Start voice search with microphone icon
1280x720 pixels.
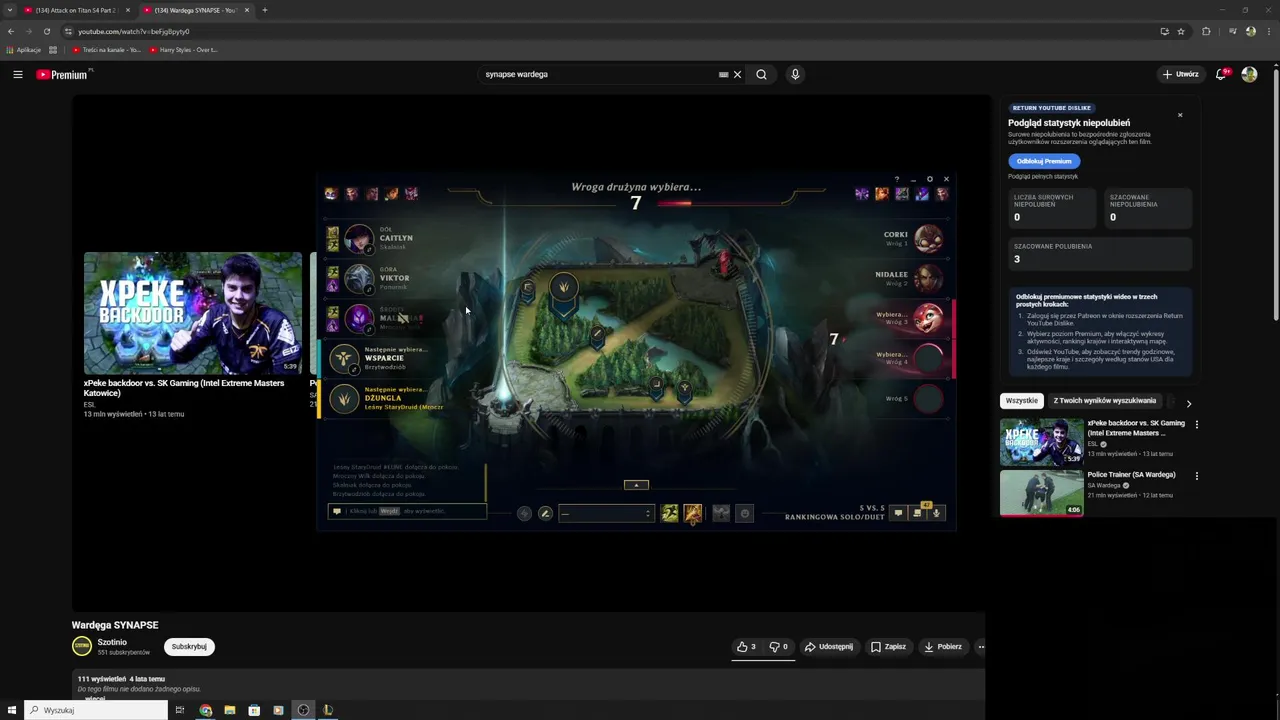(795, 74)
